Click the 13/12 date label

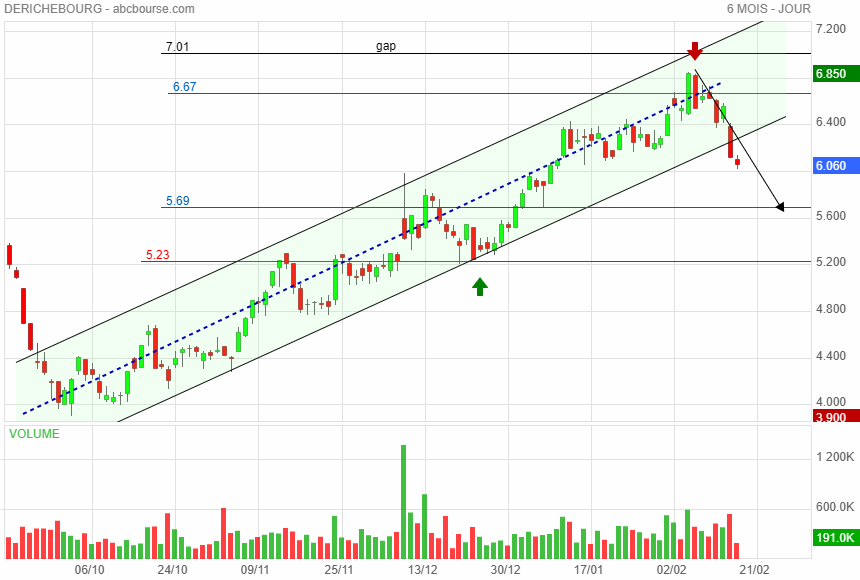[x=422, y=570]
